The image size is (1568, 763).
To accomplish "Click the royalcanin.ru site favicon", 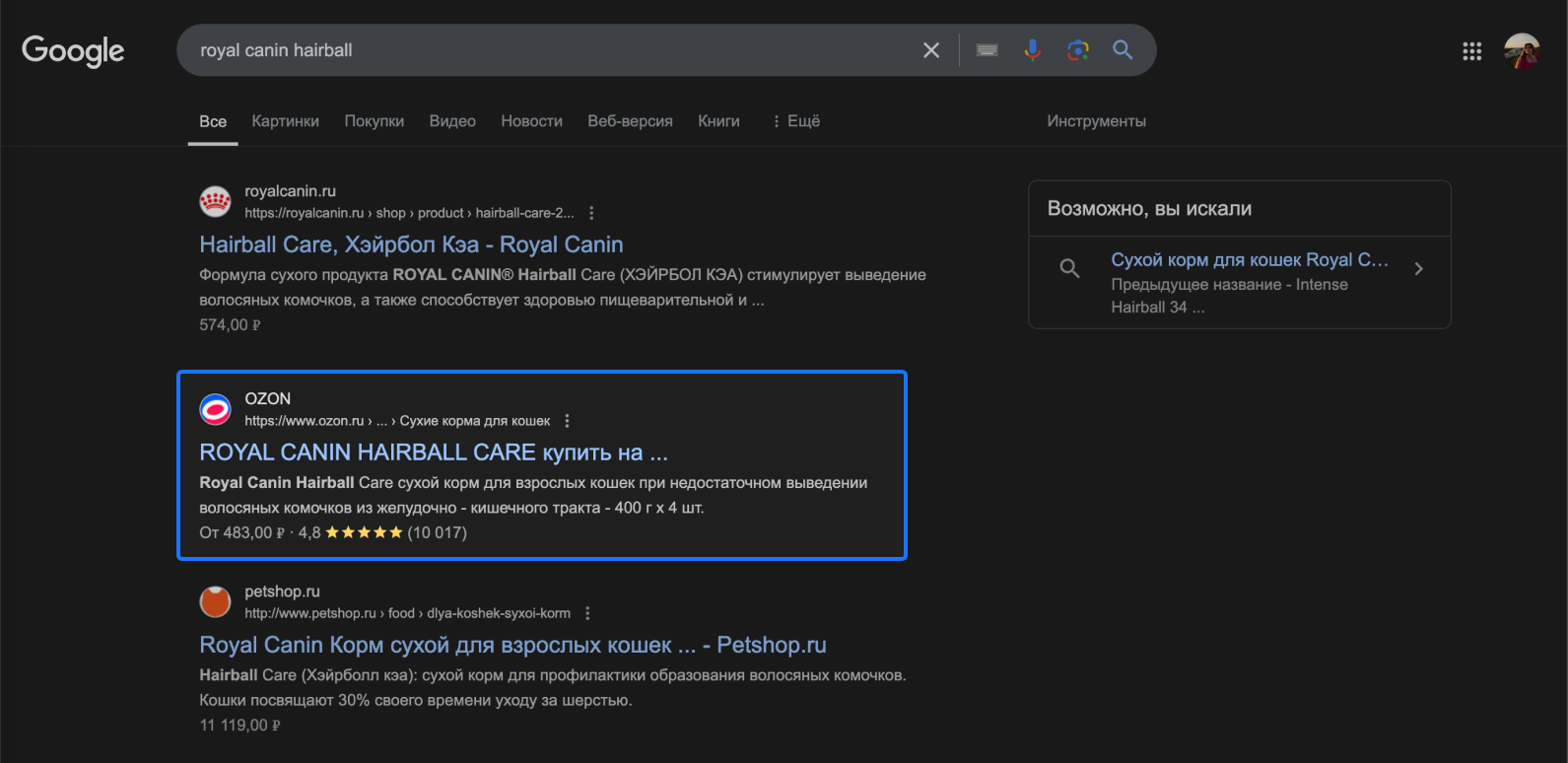I will tap(215, 201).
